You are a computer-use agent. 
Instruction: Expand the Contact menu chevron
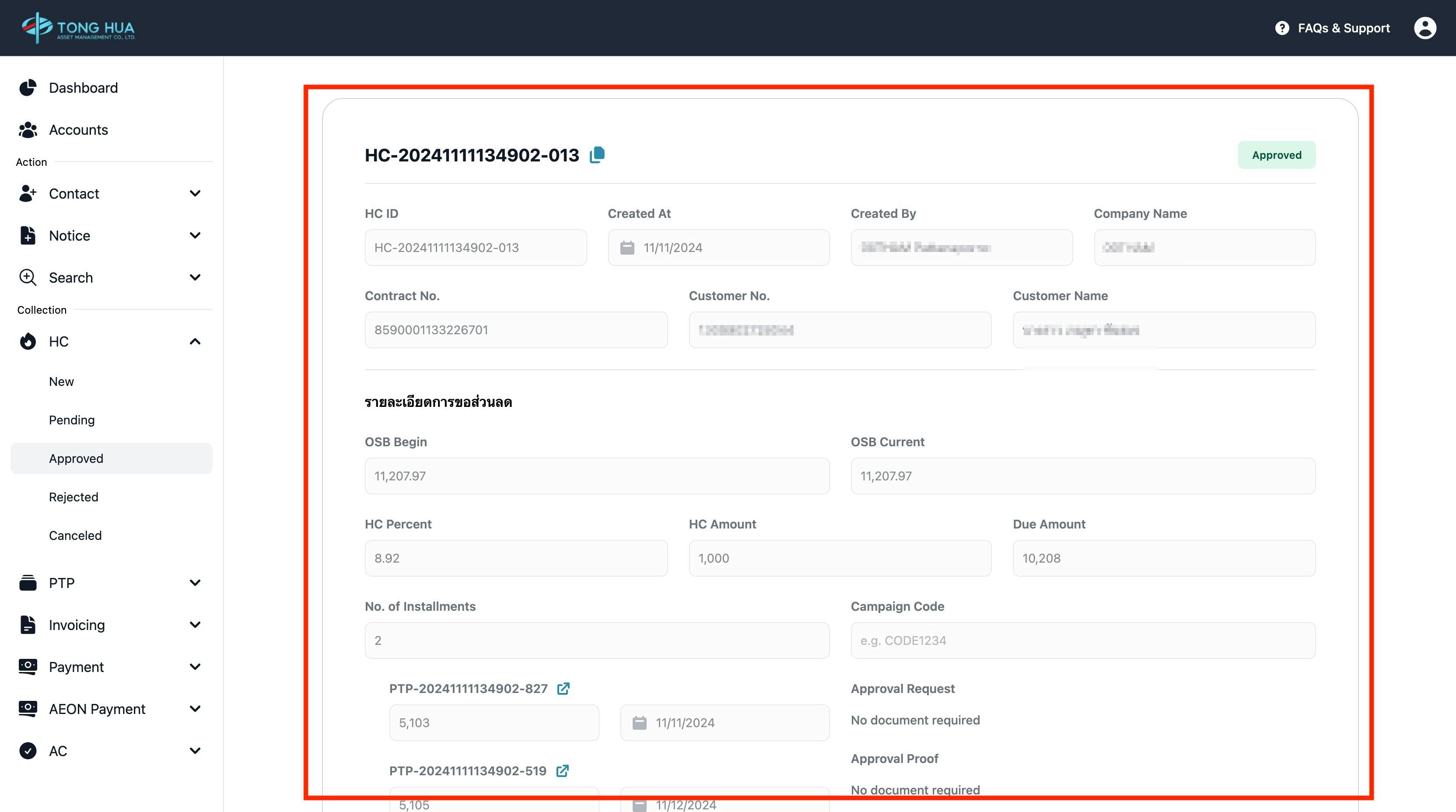point(195,193)
